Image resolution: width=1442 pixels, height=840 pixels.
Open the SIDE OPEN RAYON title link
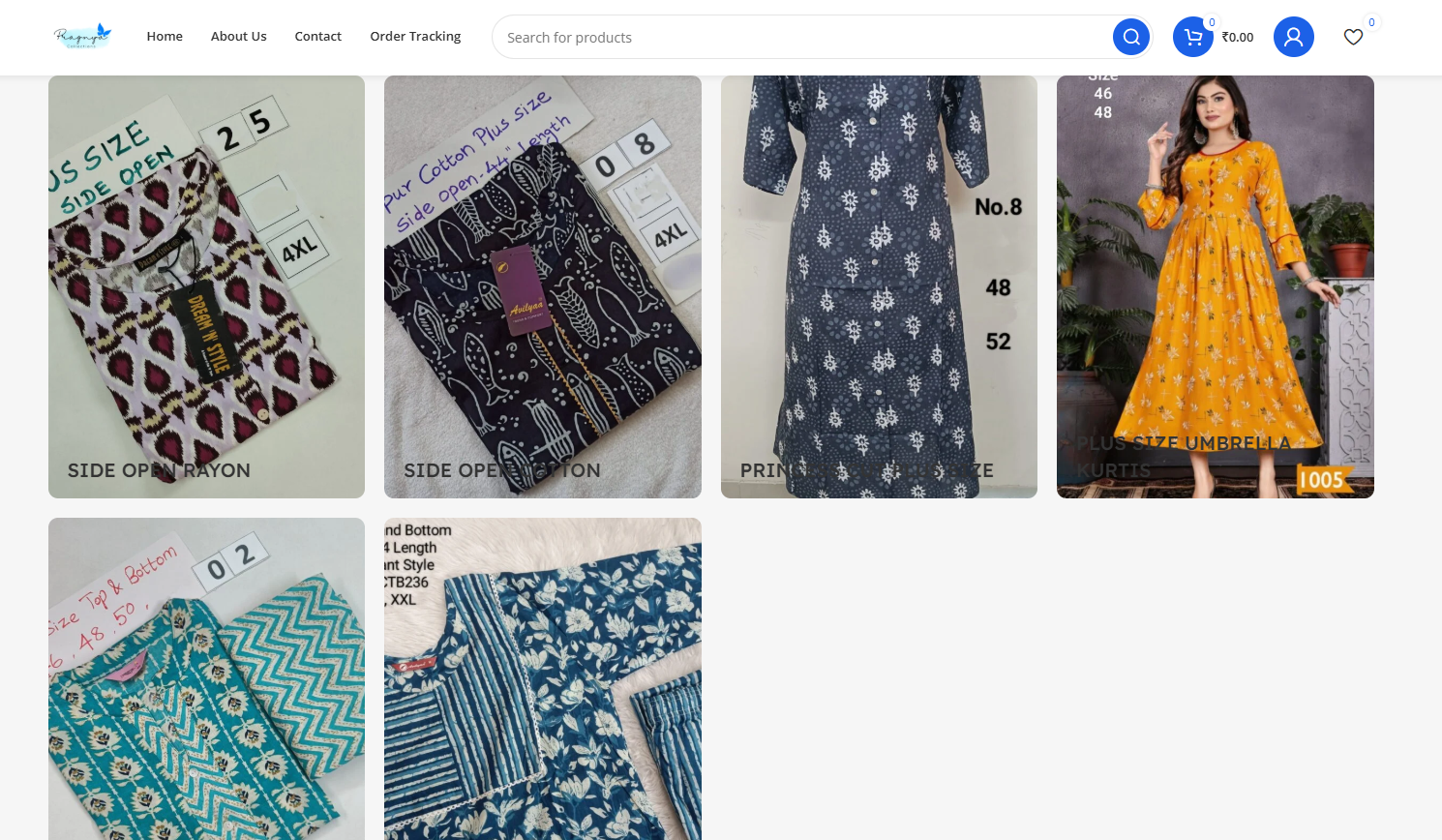159,470
